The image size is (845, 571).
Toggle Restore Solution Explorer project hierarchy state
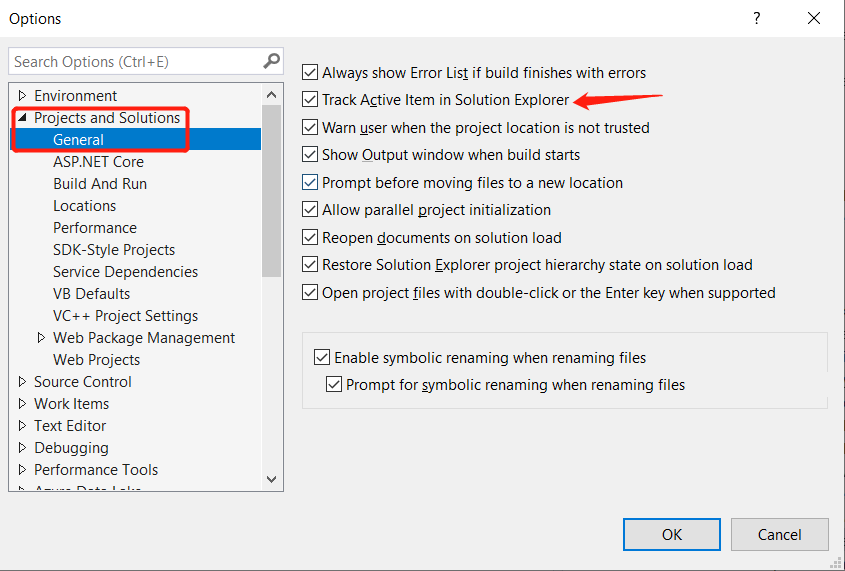click(x=310, y=264)
